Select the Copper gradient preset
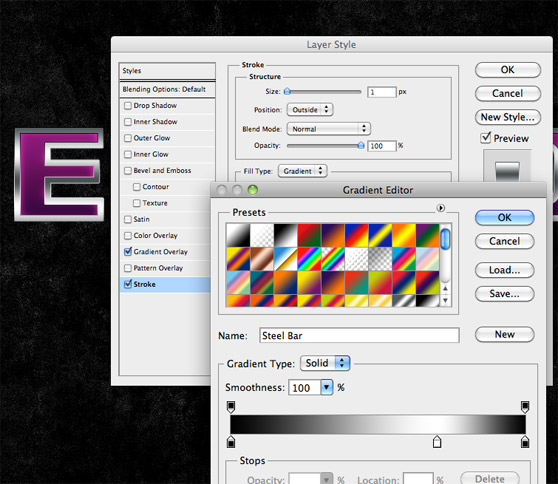 coord(262,259)
